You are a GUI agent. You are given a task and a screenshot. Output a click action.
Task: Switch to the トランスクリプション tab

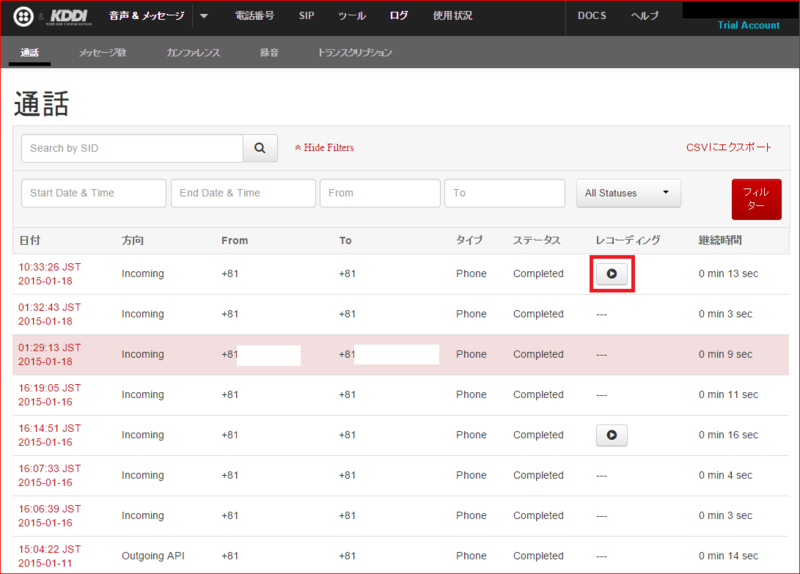(355, 53)
